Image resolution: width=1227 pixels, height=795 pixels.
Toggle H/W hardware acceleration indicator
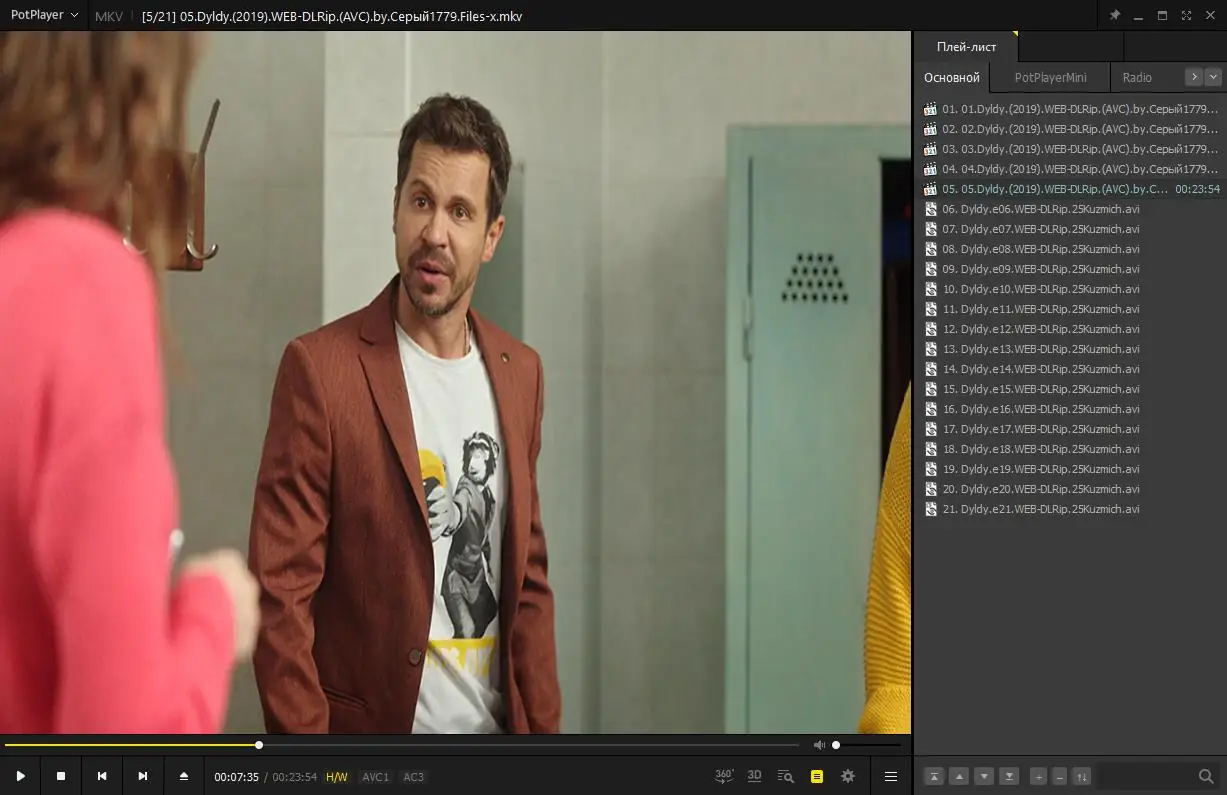coord(337,777)
